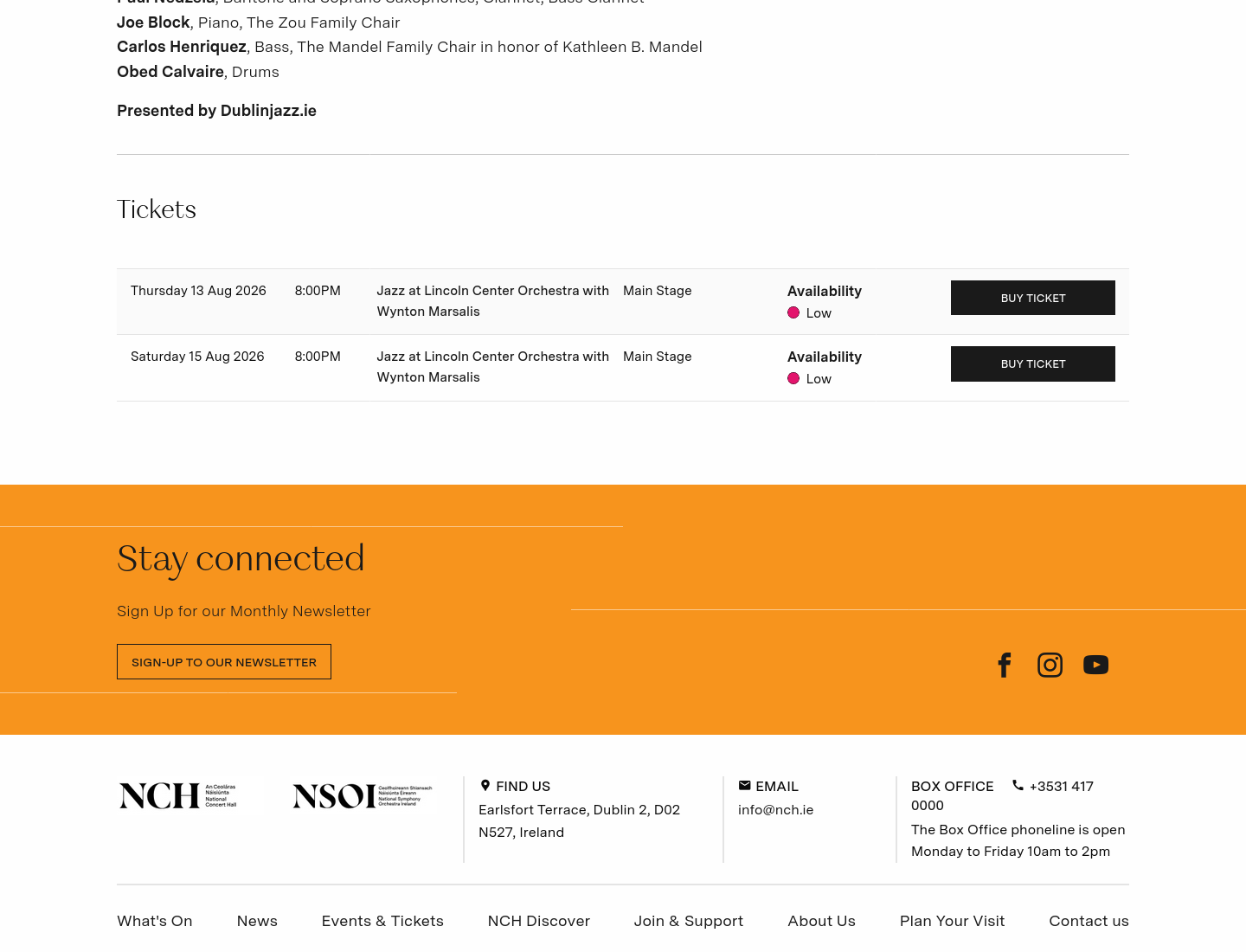Click Thursday row's 8:00PM time
This screenshot has height=952, width=1246.
[x=318, y=291]
